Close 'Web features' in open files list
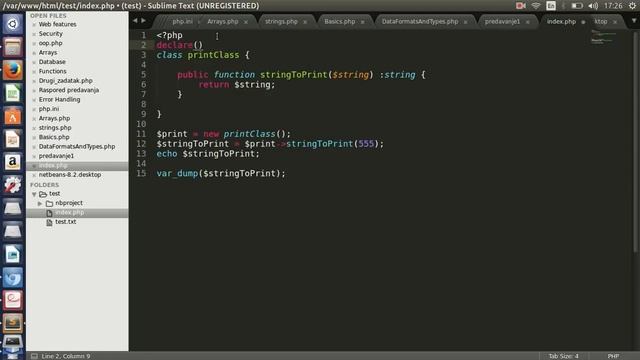Screen dimensions: 640x360 pyautogui.click(x=34, y=24)
